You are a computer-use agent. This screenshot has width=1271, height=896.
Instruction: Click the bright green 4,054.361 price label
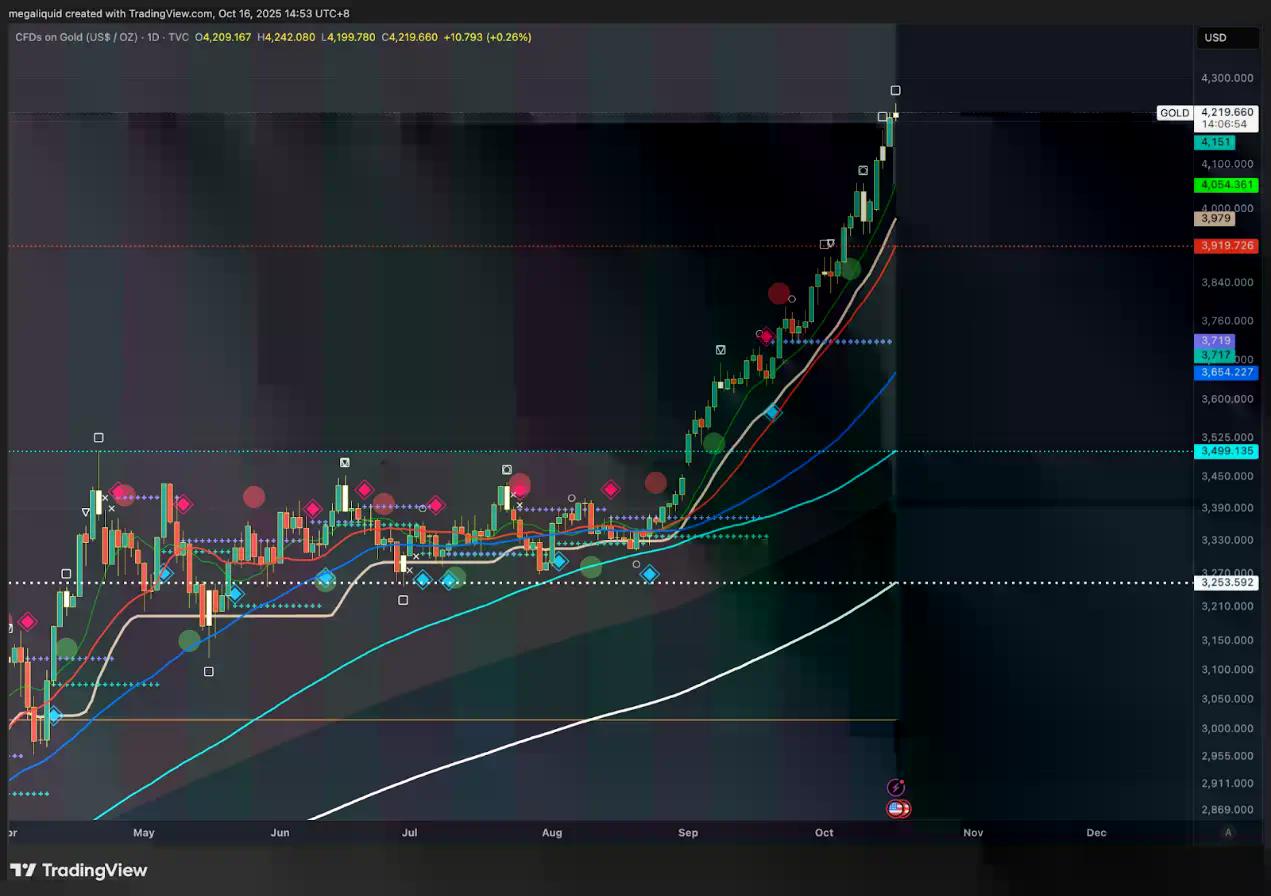click(x=1228, y=185)
